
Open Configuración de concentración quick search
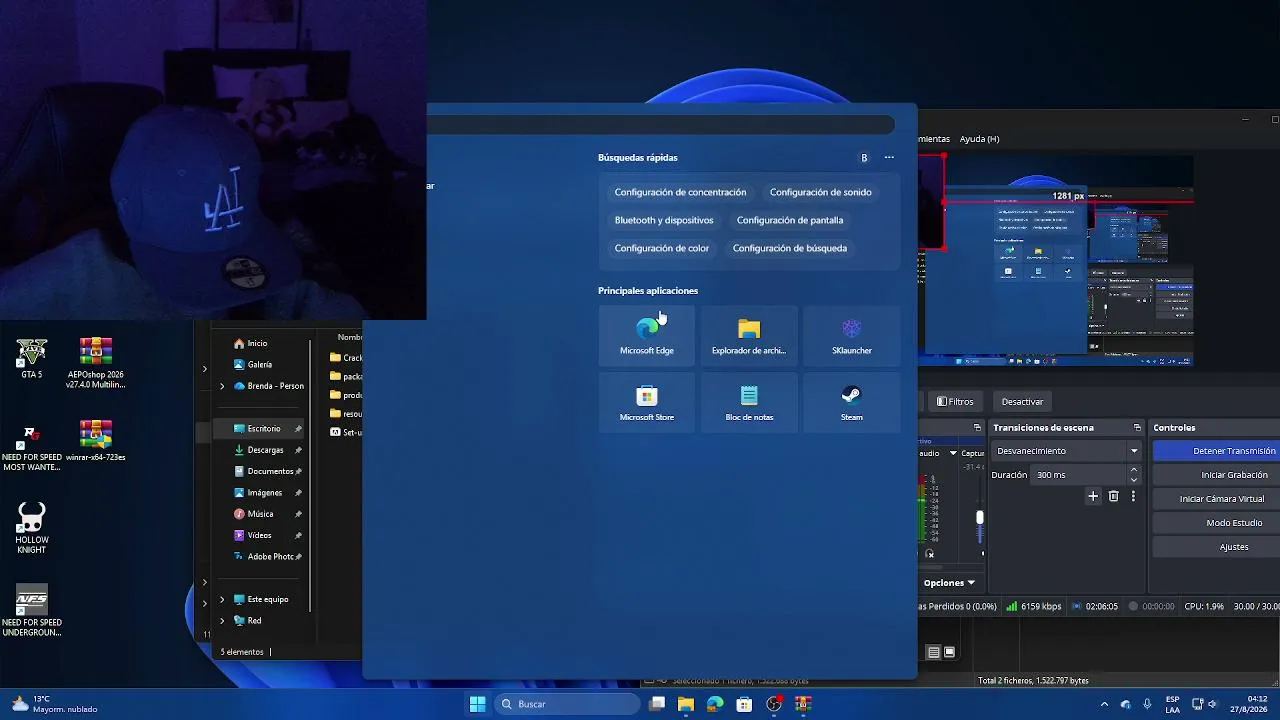point(680,192)
